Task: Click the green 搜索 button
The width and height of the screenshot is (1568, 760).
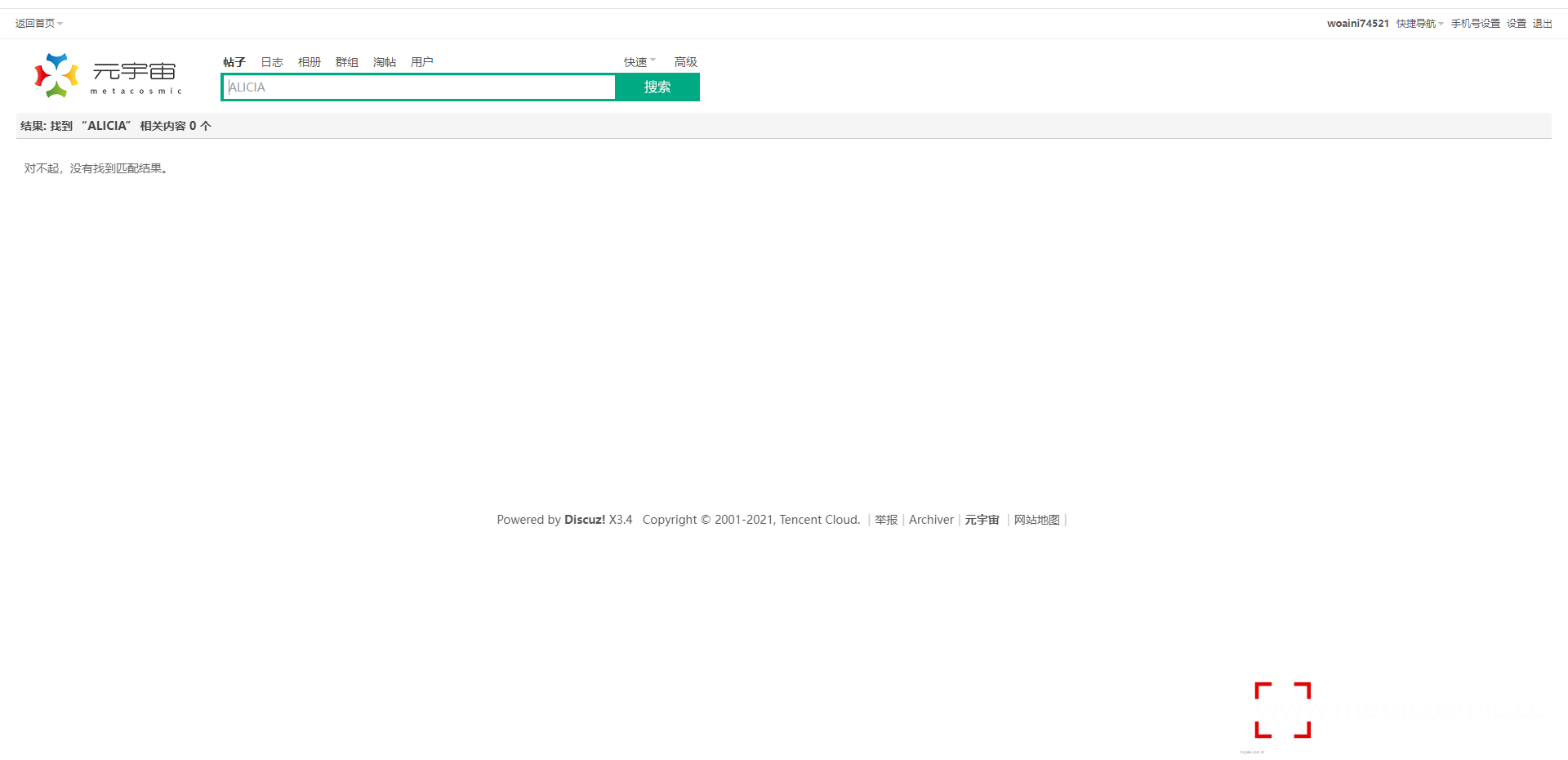Action: tap(657, 87)
